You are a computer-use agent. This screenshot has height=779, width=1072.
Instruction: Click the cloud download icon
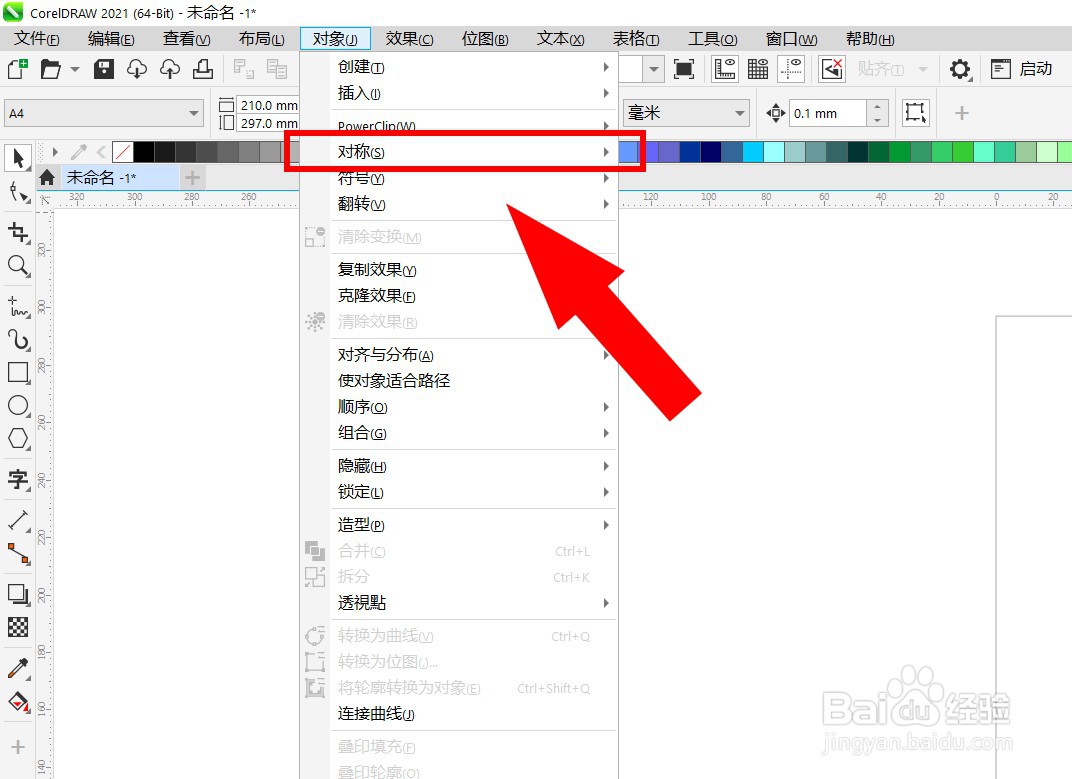pyautogui.click(x=137, y=69)
